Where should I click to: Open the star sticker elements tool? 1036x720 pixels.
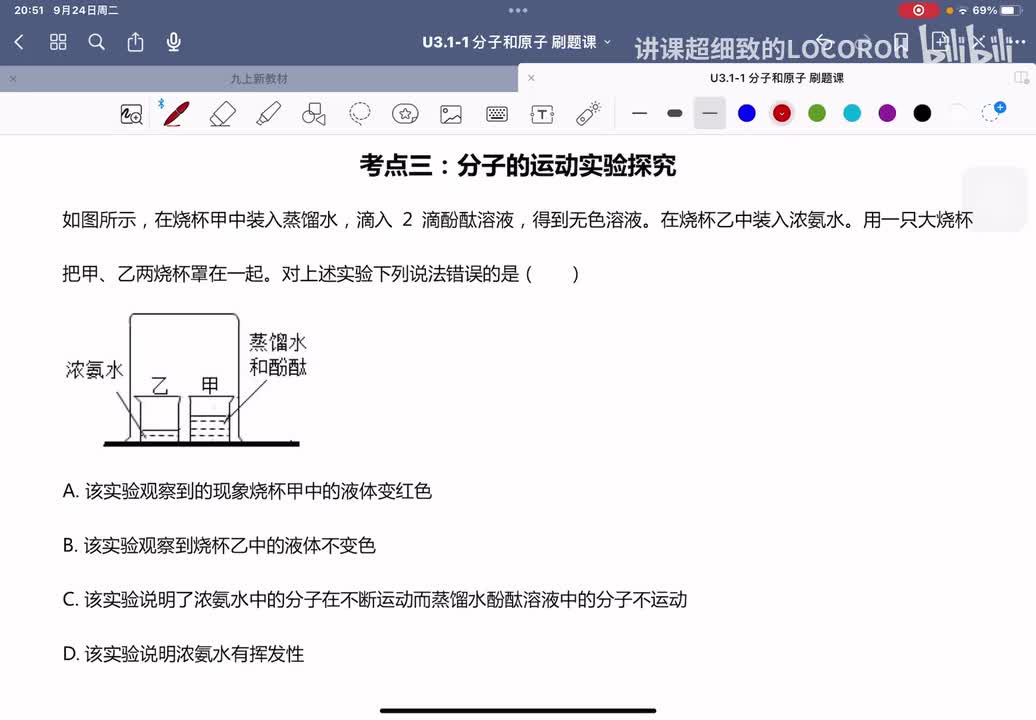(405, 114)
